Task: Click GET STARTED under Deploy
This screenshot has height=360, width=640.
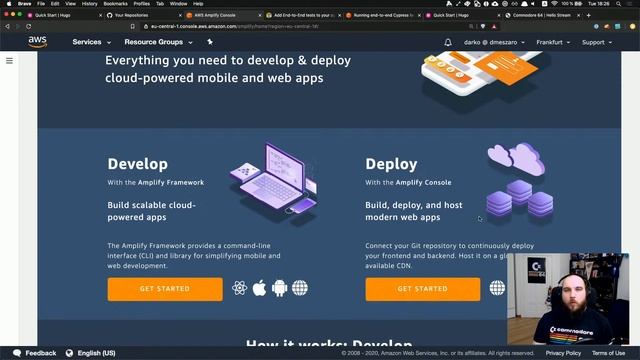Action: coord(423,289)
